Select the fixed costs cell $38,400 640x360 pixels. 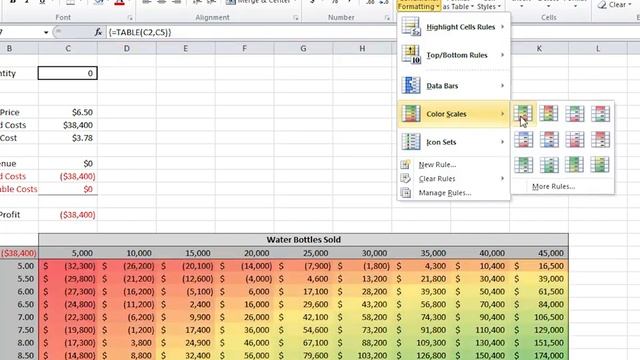68,125
